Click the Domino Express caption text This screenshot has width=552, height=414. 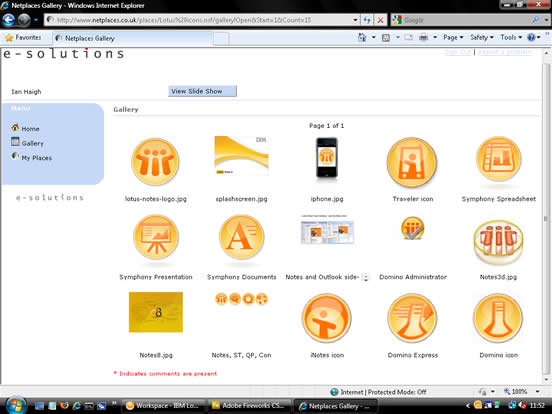click(413, 355)
